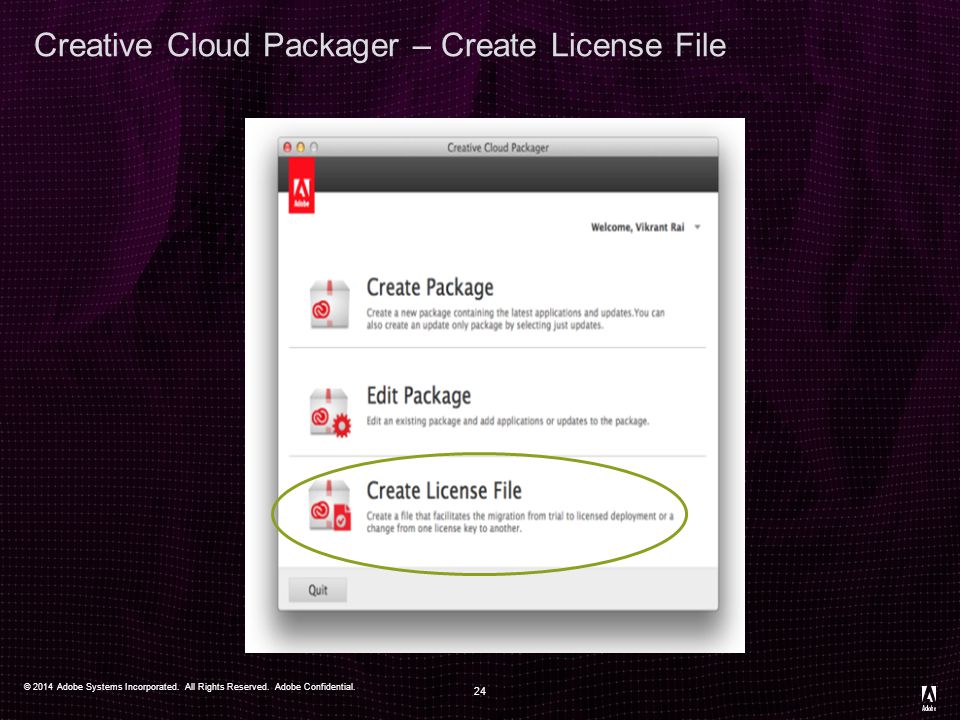
Task: Open the Welcome, Vikrant Rai dropdown arrow
Action: pos(697,227)
